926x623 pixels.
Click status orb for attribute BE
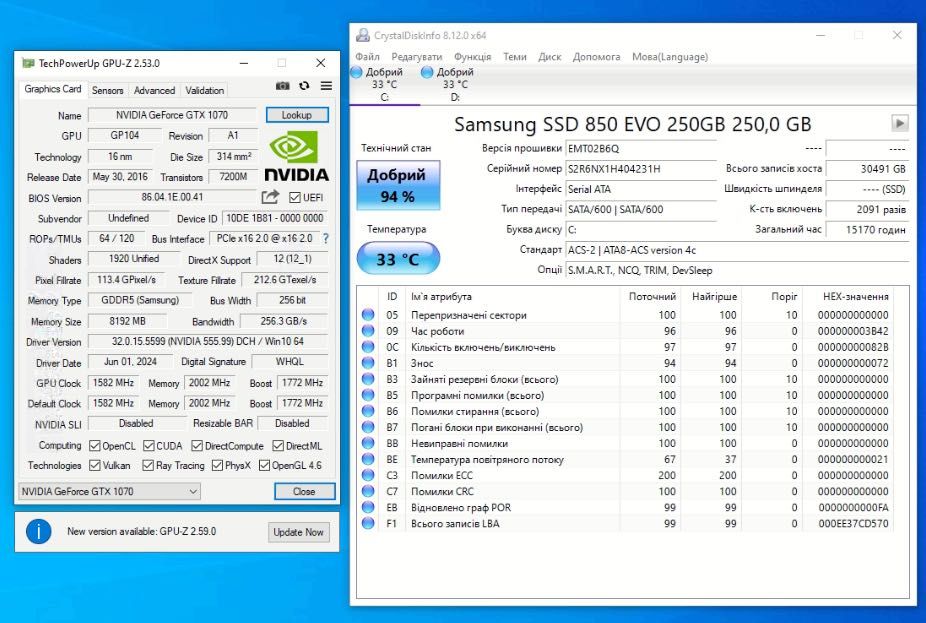[x=368, y=459]
